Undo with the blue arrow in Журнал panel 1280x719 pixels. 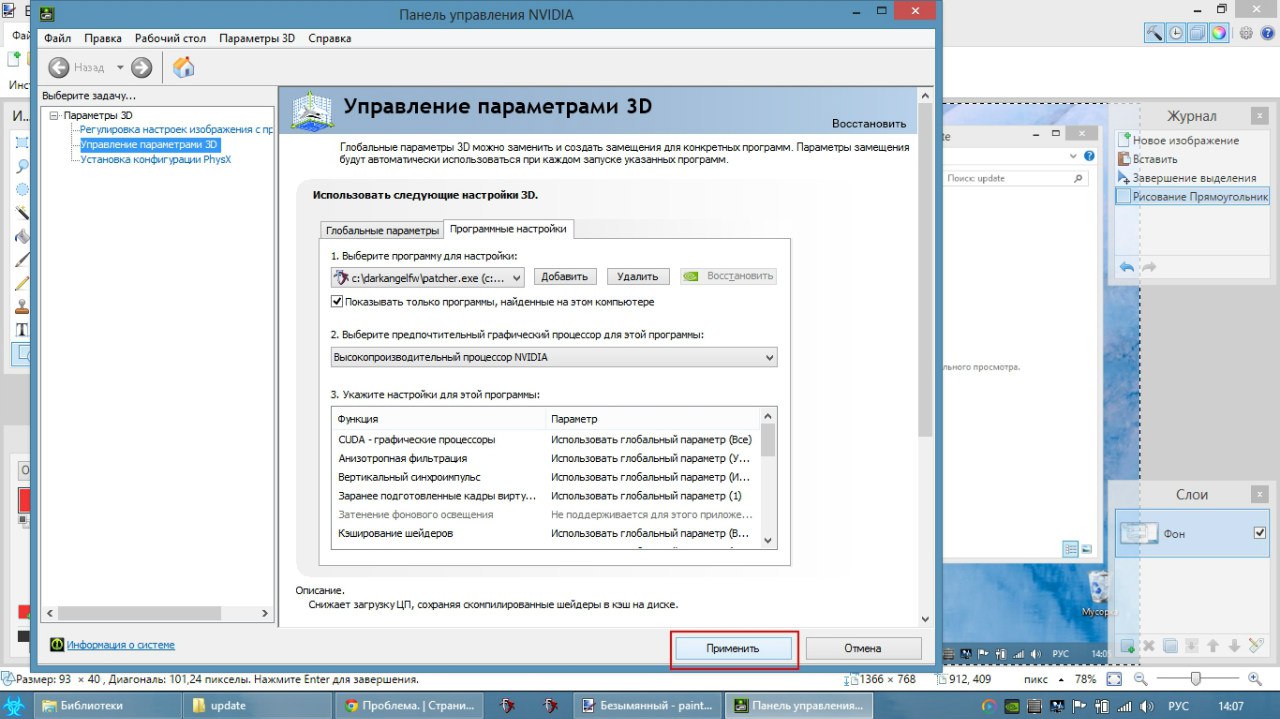point(1127,267)
